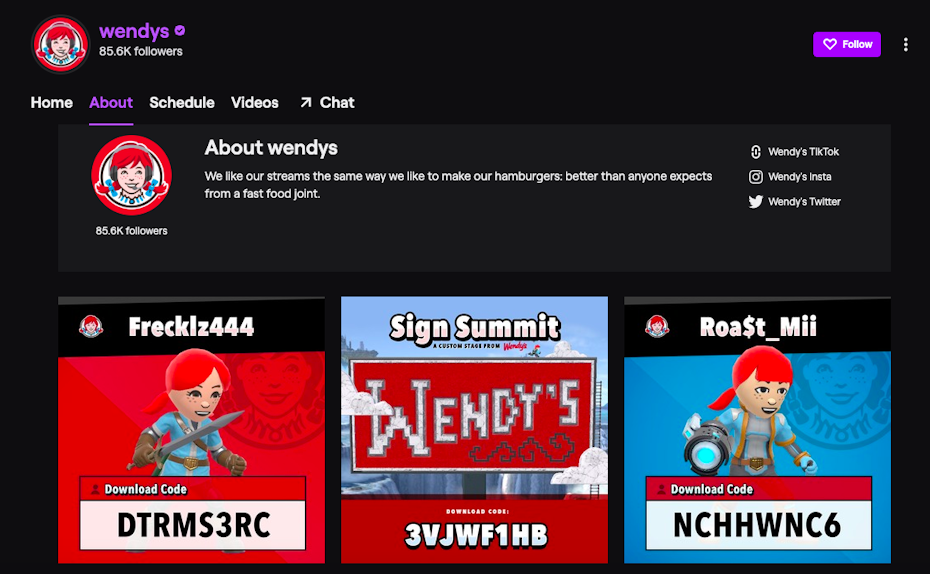Click the Wendy's logo on Frecklz444 card
The image size is (930, 574).
point(91,326)
